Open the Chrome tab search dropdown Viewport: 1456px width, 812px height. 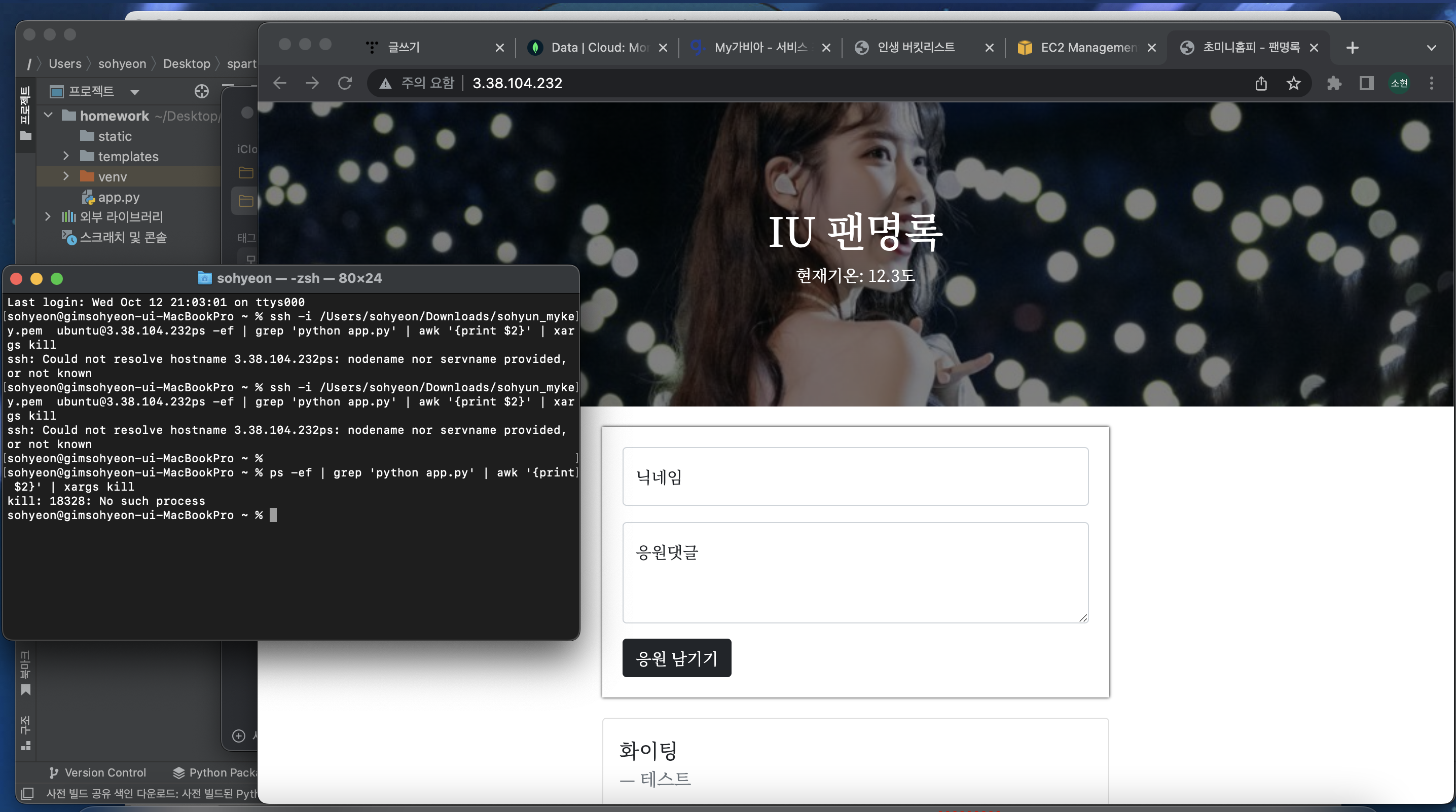[x=1431, y=48]
